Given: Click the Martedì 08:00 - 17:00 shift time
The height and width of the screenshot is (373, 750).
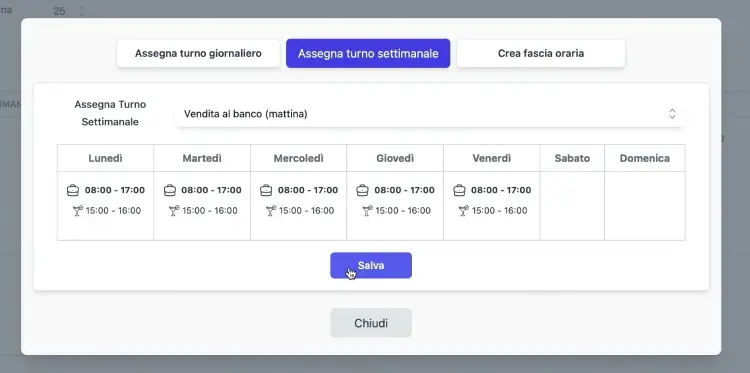Looking at the screenshot, I should pos(211,190).
